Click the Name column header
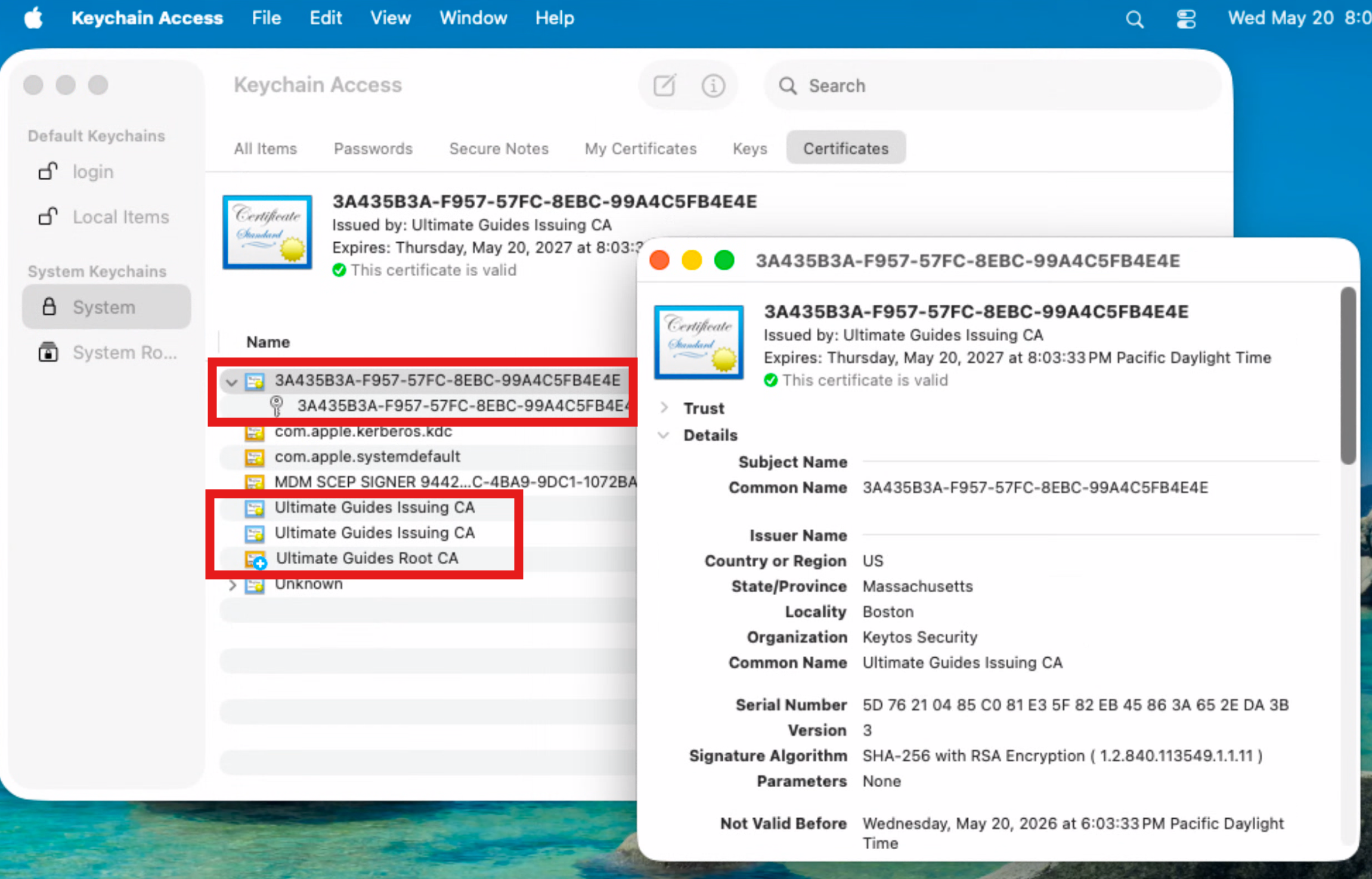 [268, 342]
